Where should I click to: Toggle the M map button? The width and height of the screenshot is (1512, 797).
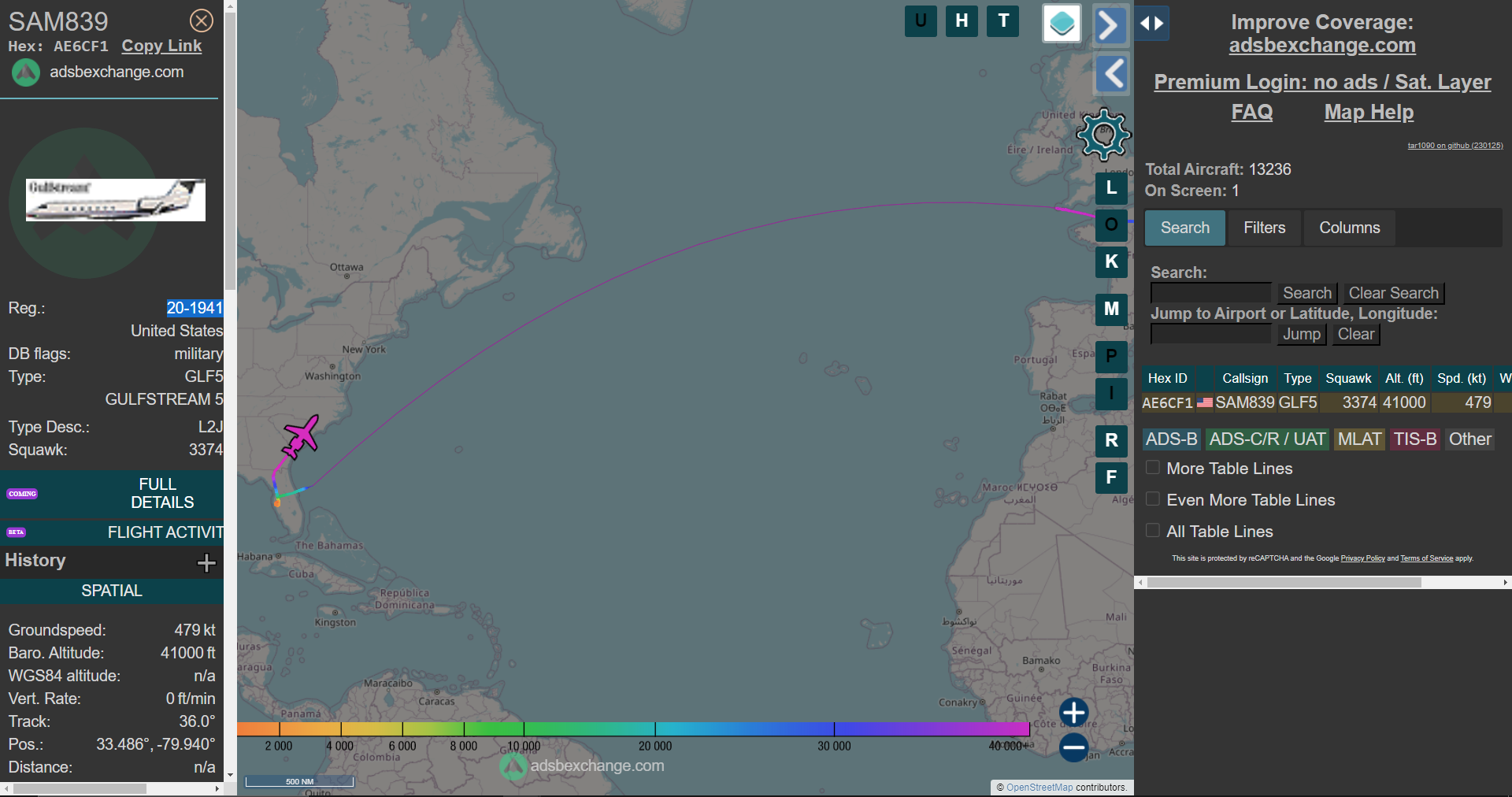coord(1111,309)
